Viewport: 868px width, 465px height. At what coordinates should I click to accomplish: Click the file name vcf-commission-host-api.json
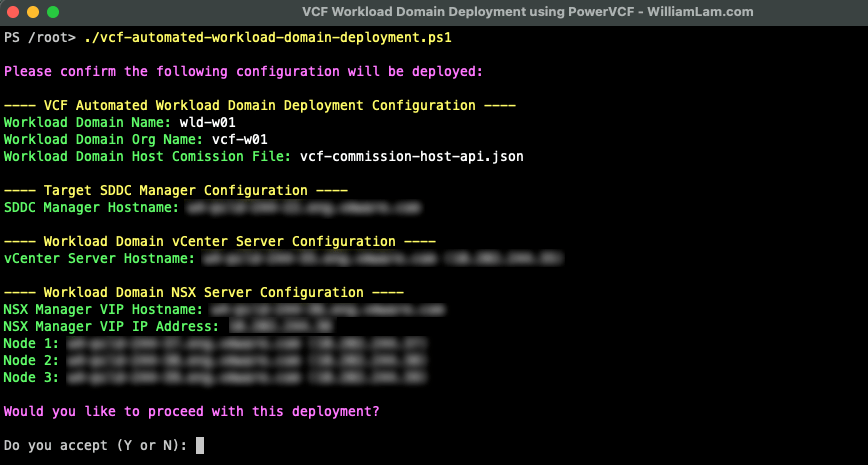[x=411, y=157]
